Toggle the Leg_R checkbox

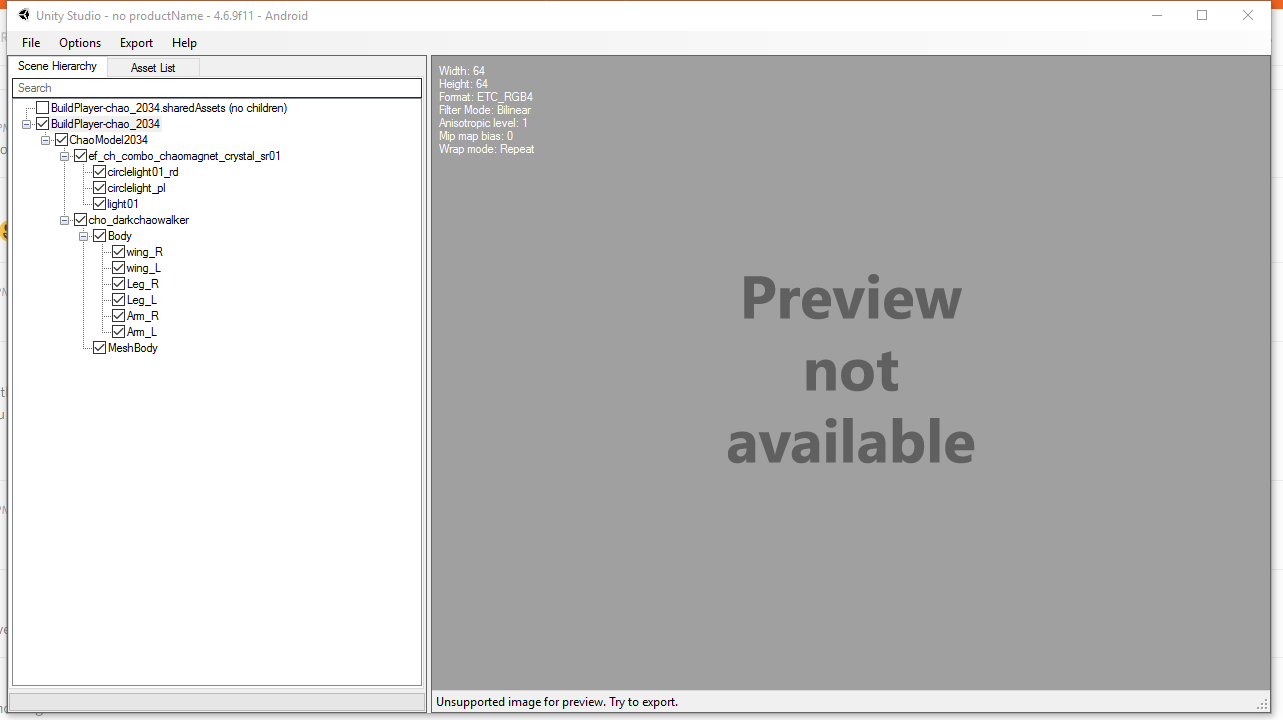118,284
